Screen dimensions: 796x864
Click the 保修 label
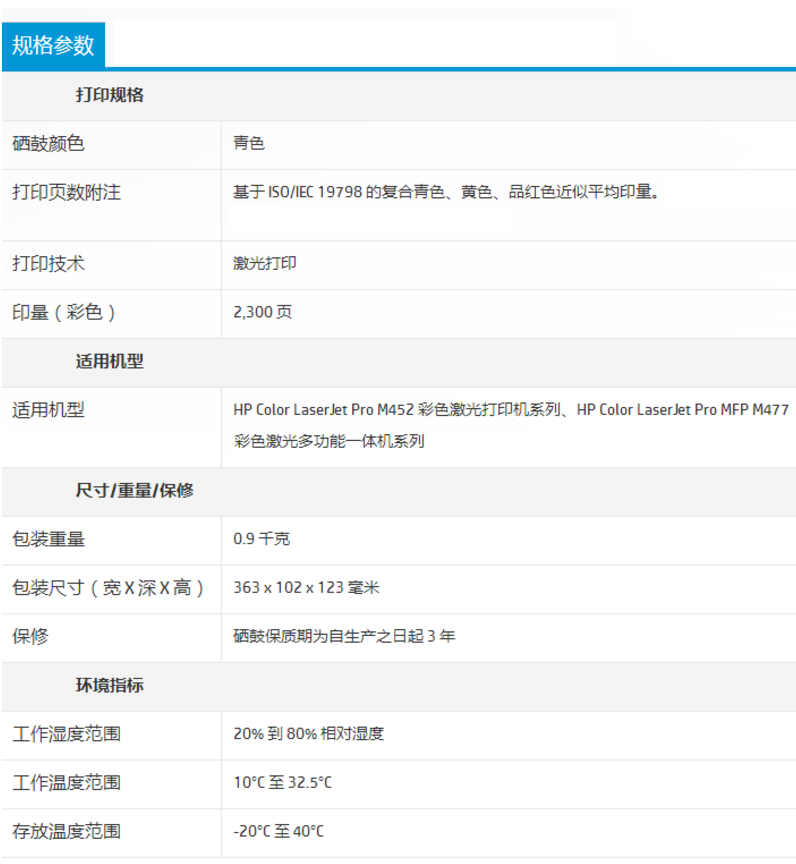pyautogui.click(x=30, y=636)
